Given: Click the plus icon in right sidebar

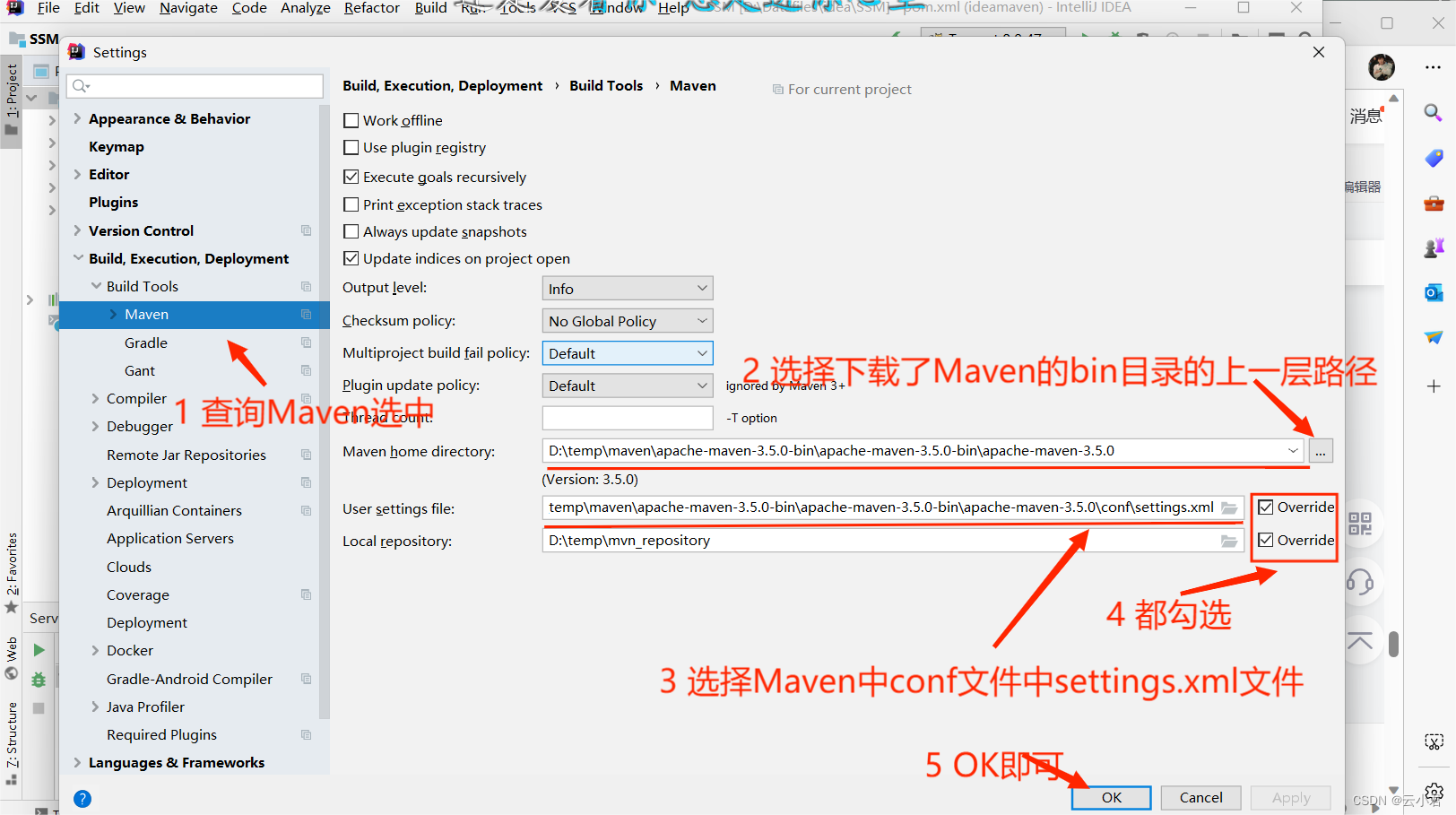Looking at the screenshot, I should pyautogui.click(x=1434, y=386).
